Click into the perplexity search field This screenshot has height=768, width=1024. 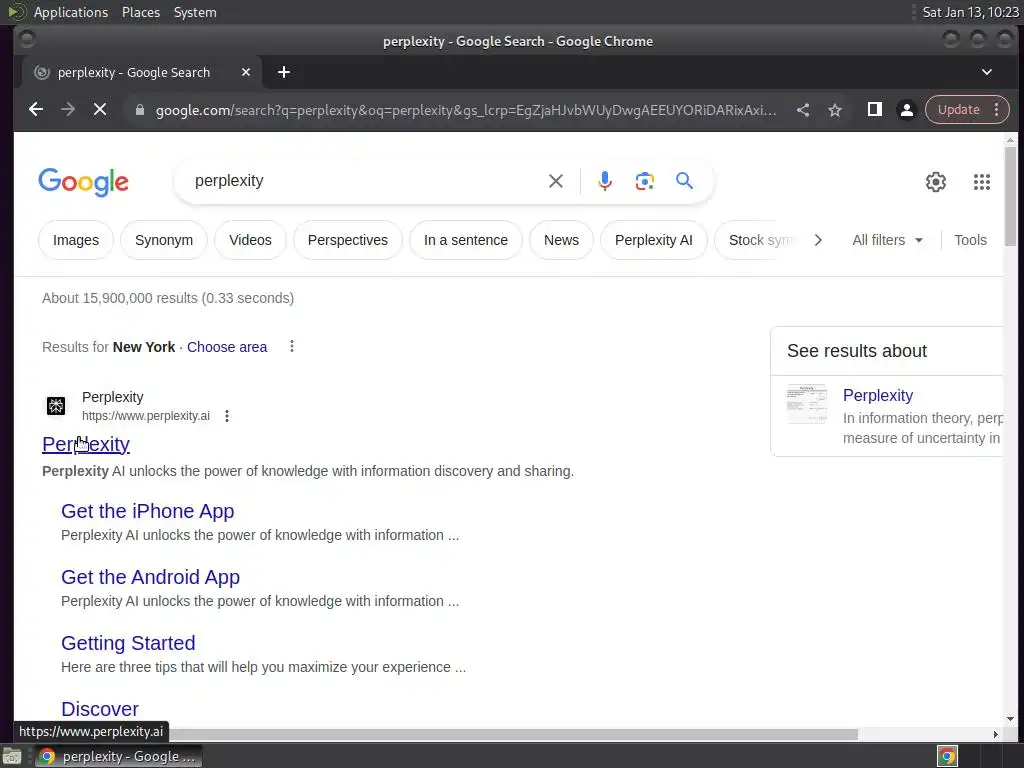[x=366, y=181]
